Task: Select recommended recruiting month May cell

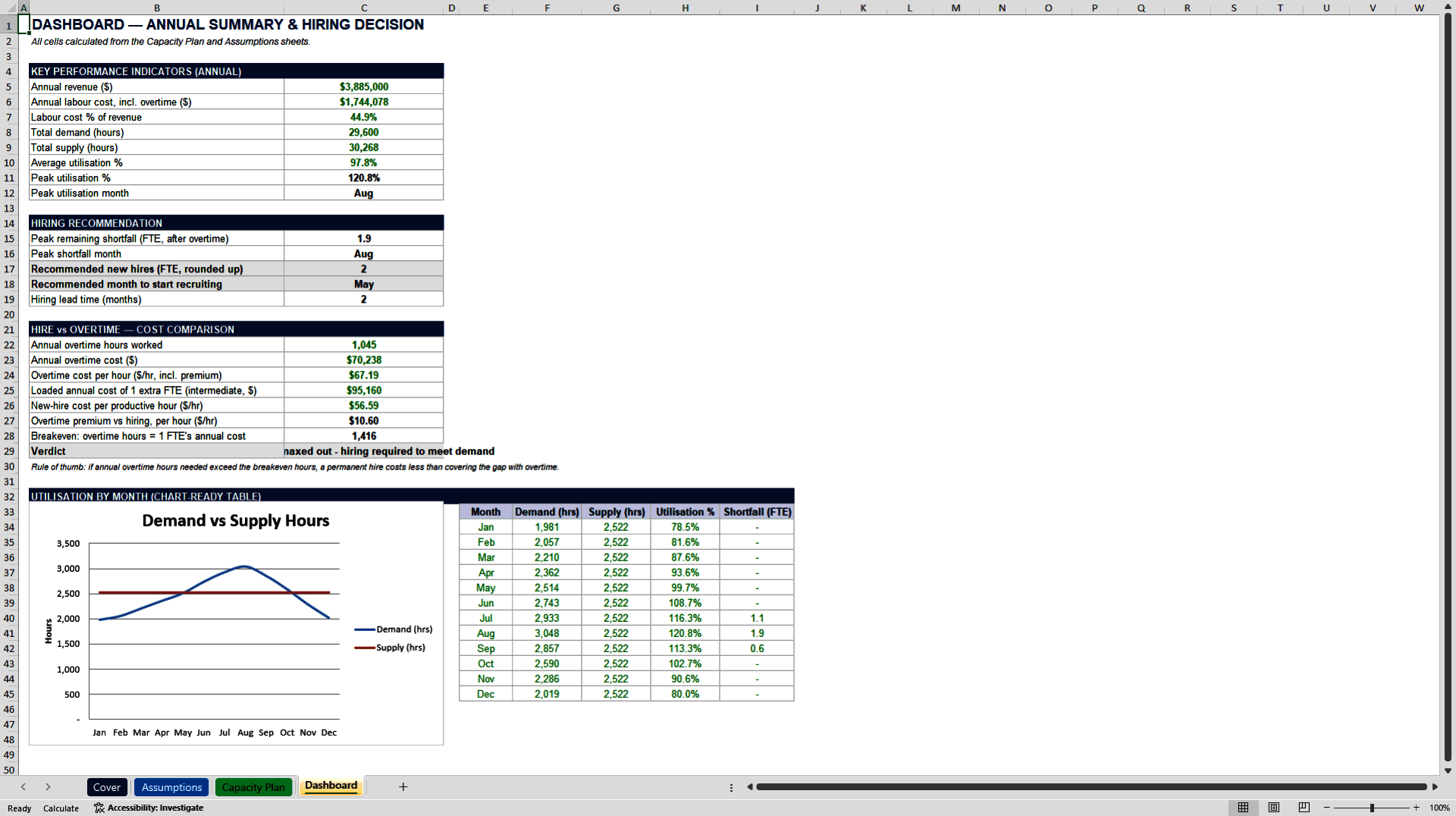Action: [364, 284]
